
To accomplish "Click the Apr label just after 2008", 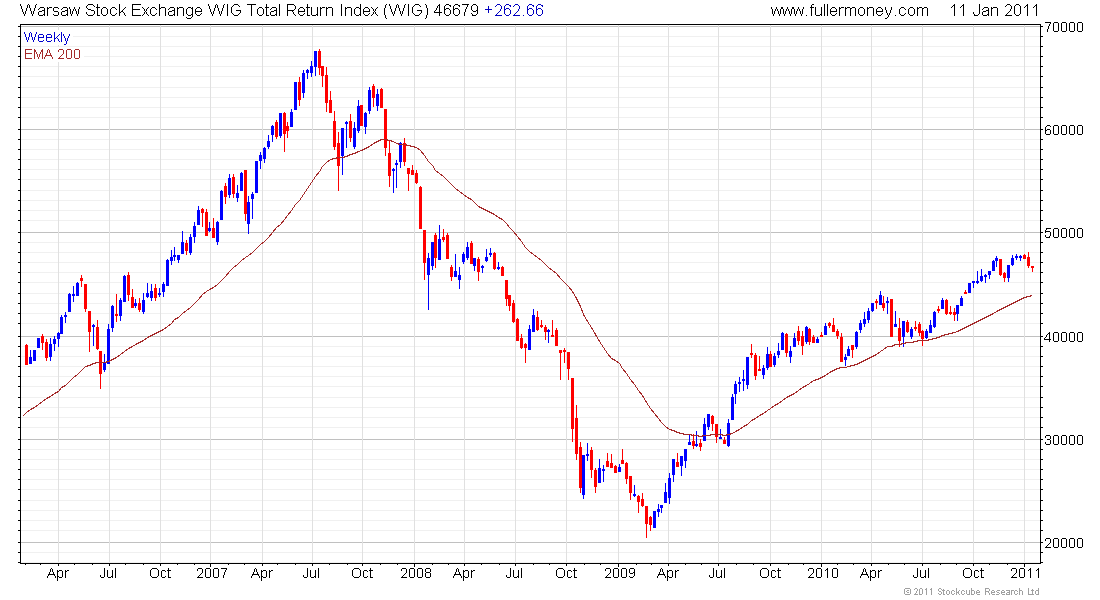I will [464, 574].
